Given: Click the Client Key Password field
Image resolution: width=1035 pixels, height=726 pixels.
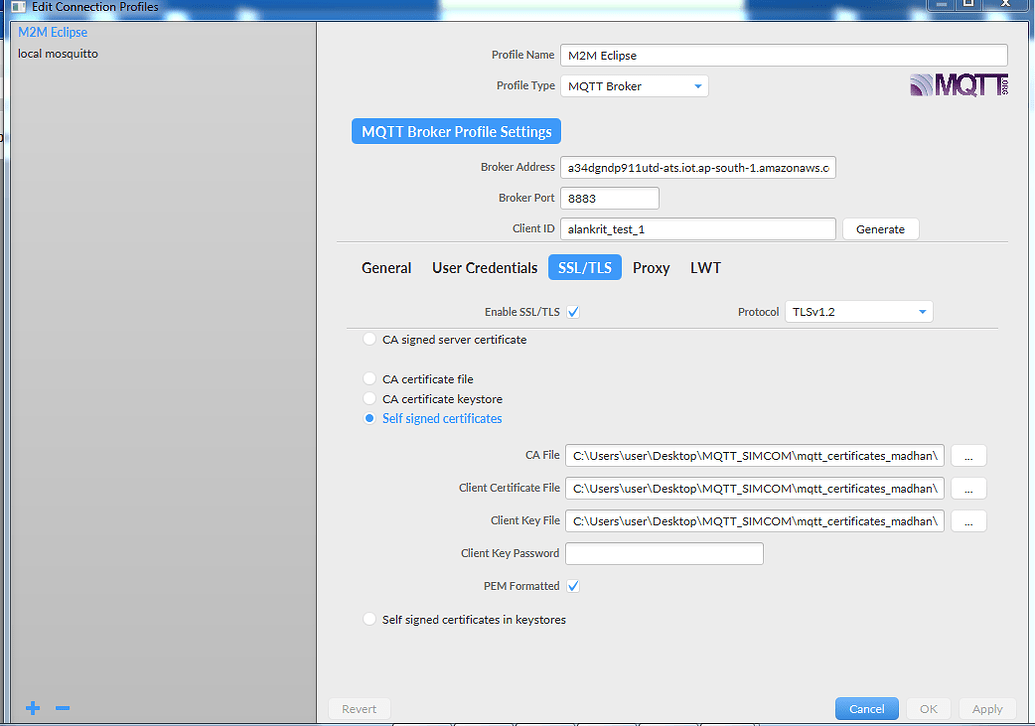Looking at the screenshot, I should pos(664,554).
